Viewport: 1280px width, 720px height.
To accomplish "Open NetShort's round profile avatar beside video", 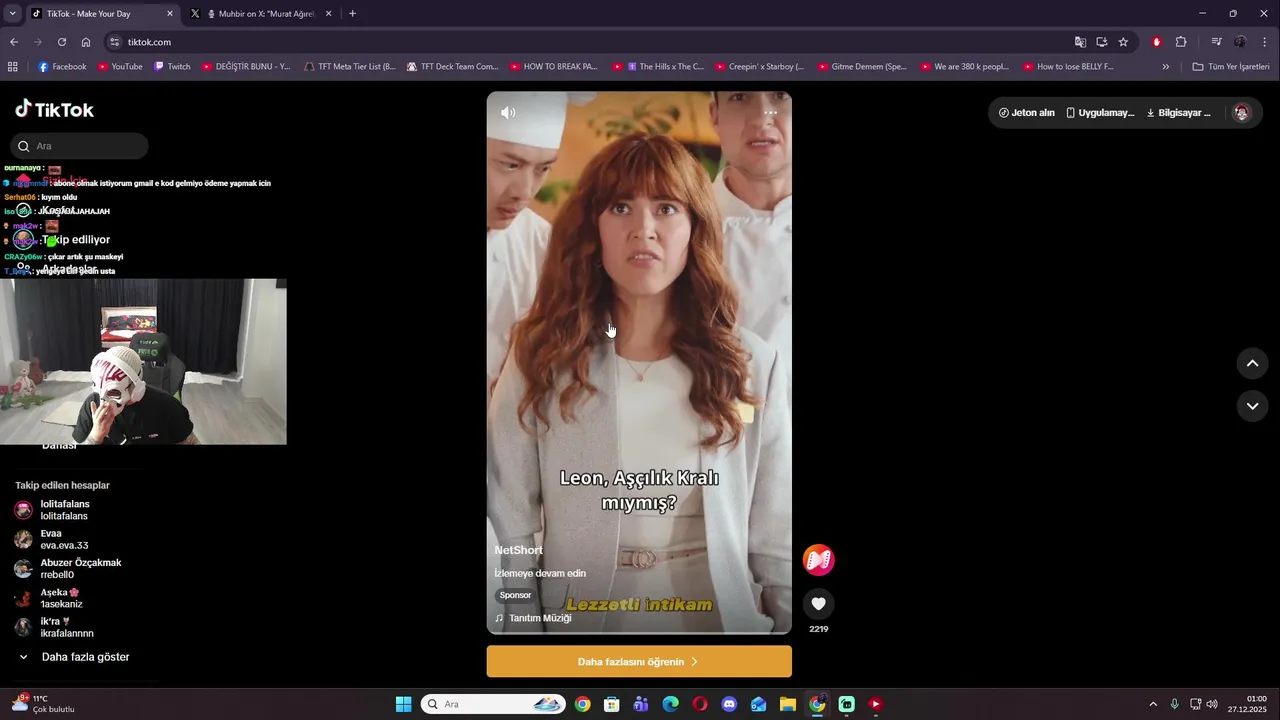I will pyautogui.click(x=818, y=560).
